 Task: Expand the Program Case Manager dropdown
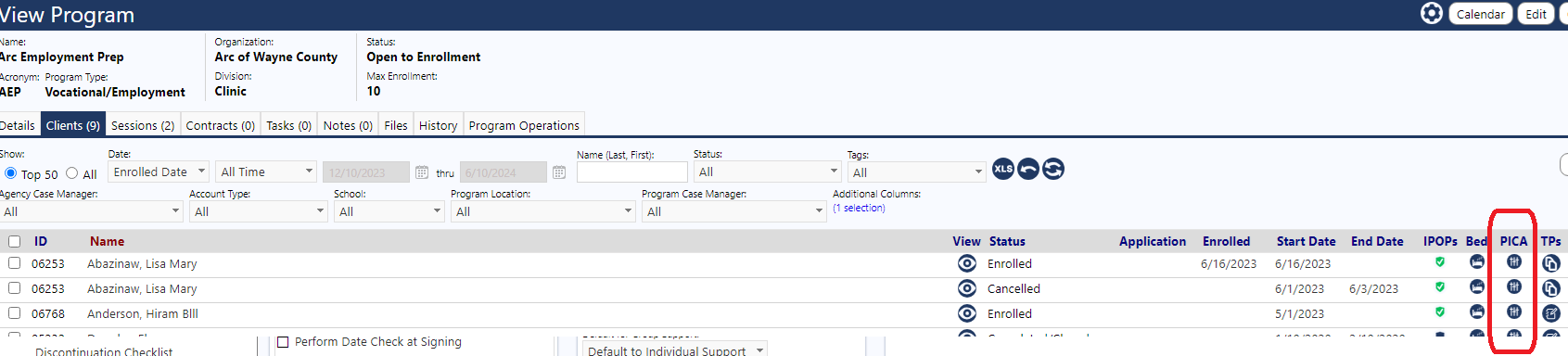733,211
